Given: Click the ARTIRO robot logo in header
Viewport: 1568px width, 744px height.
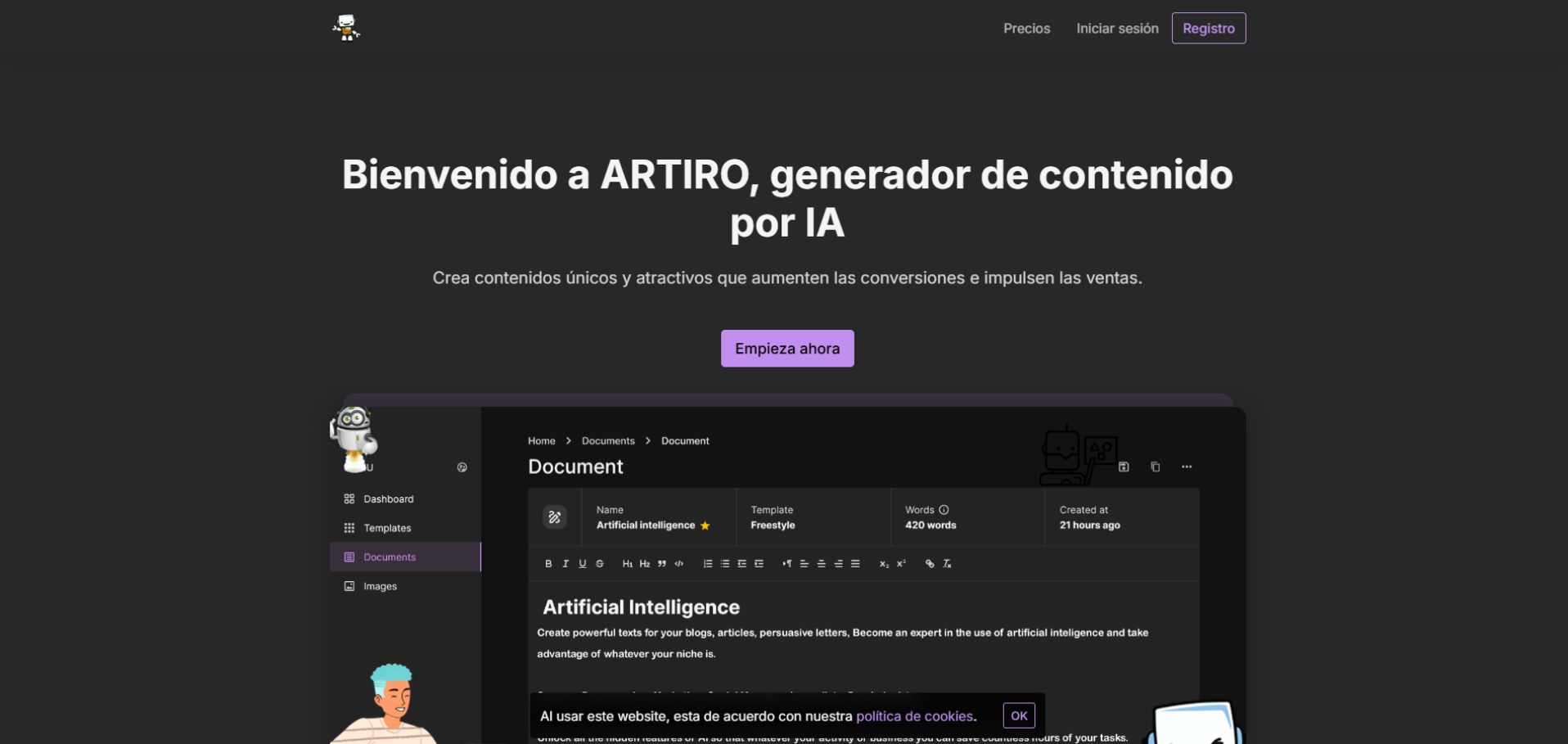Looking at the screenshot, I should click(x=346, y=28).
